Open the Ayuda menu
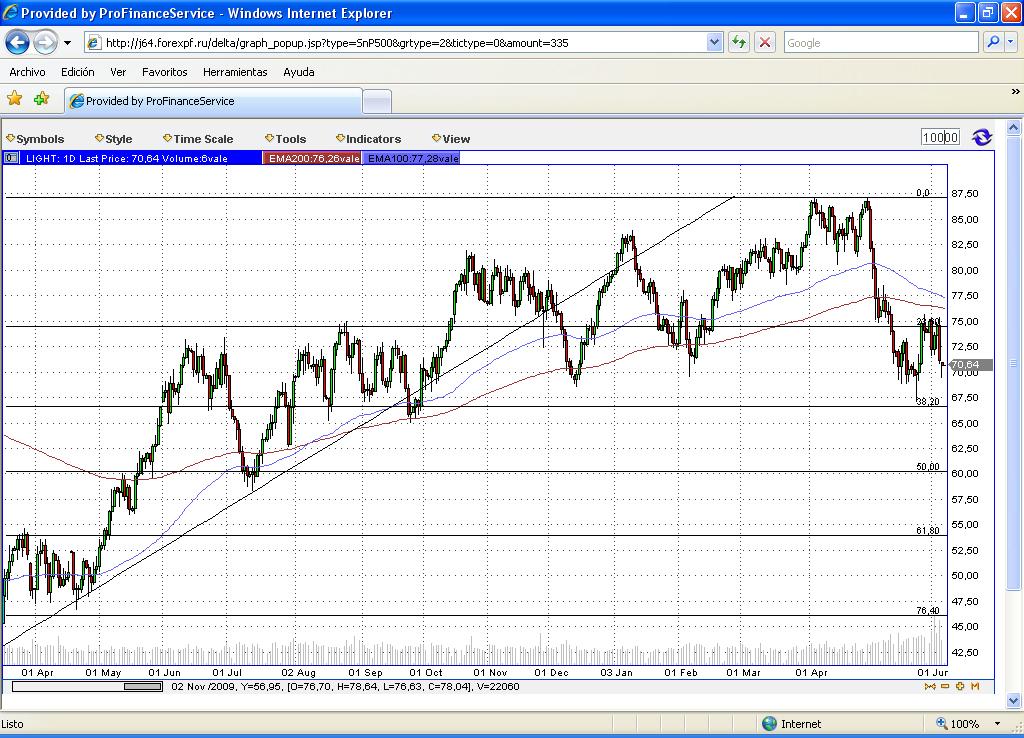This screenshot has height=738, width=1024. pos(298,72)
